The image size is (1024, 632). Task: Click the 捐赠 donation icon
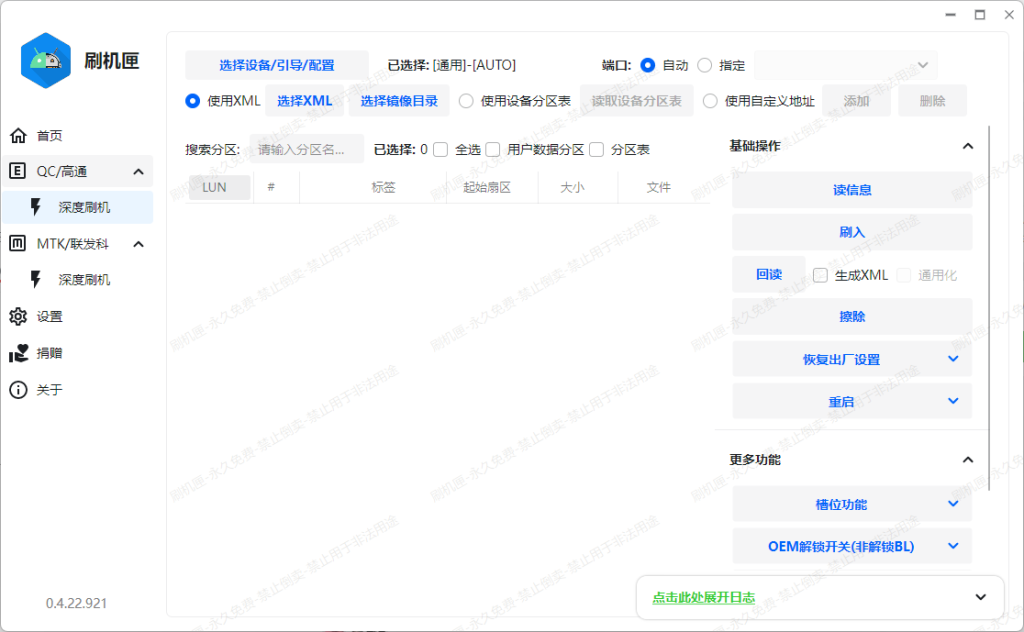[x=17, y=353]
